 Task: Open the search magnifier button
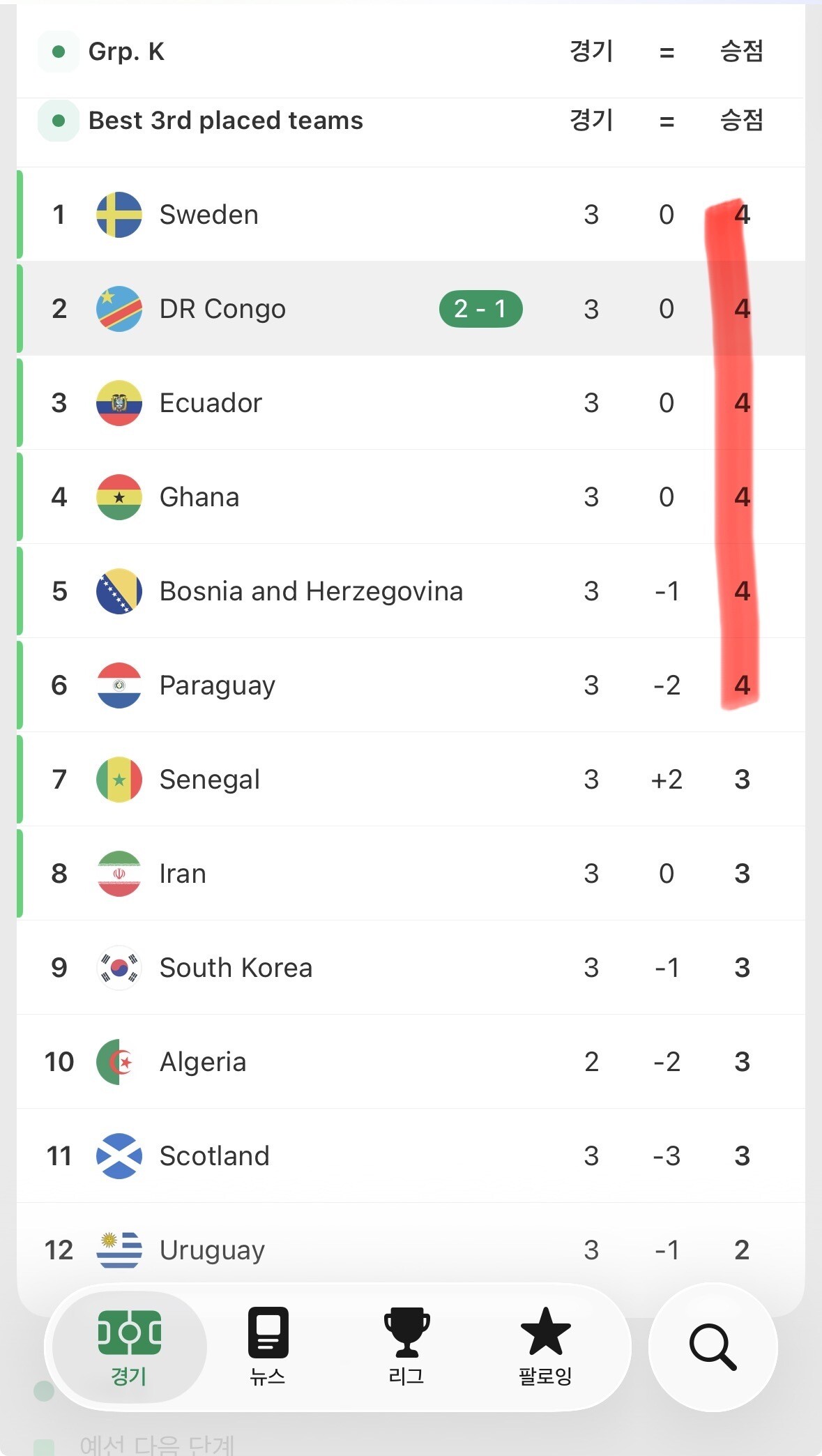tap(713, 1347)
